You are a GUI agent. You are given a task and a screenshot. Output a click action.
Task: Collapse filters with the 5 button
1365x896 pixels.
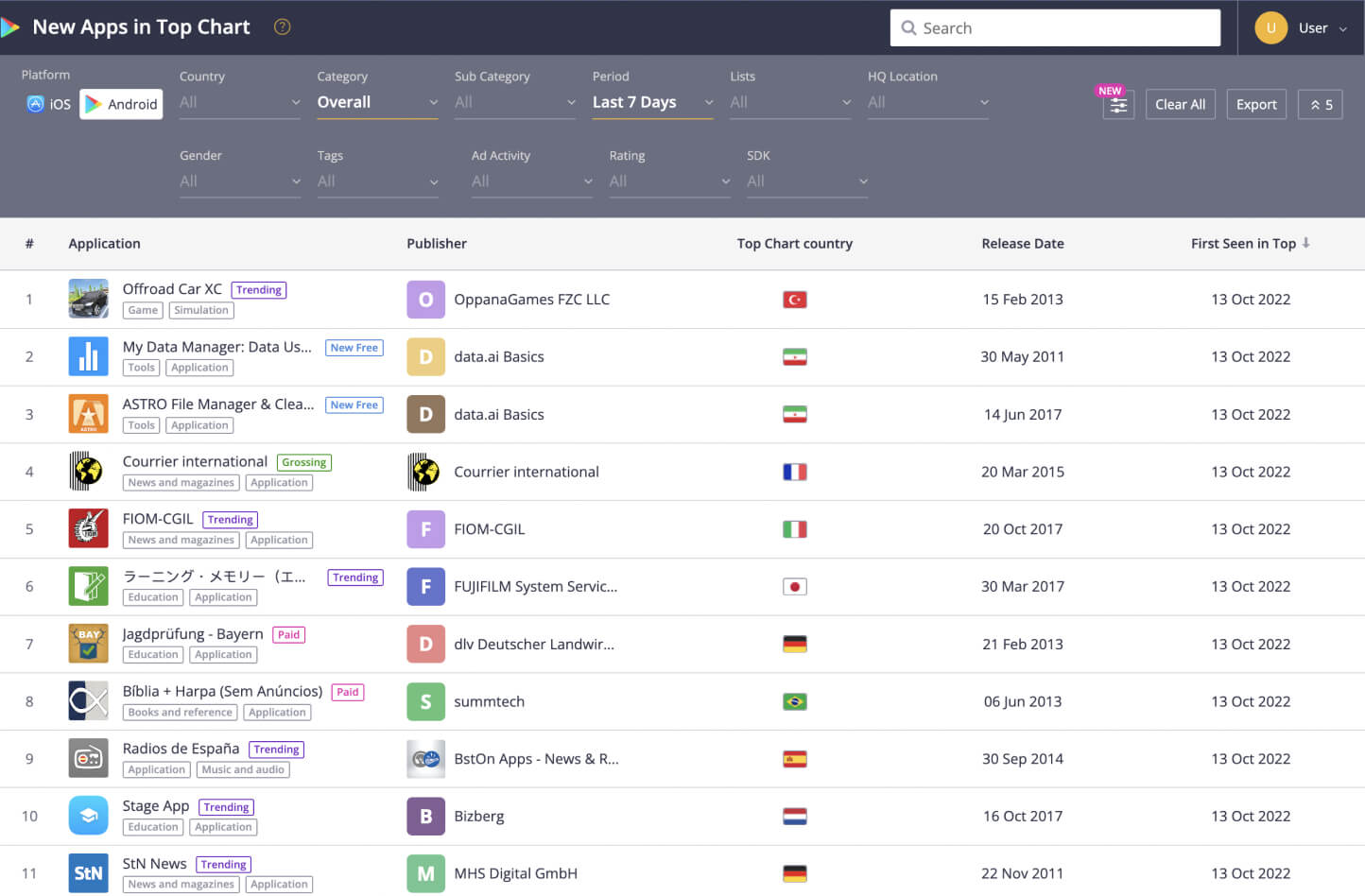(x=1321, y=105)
